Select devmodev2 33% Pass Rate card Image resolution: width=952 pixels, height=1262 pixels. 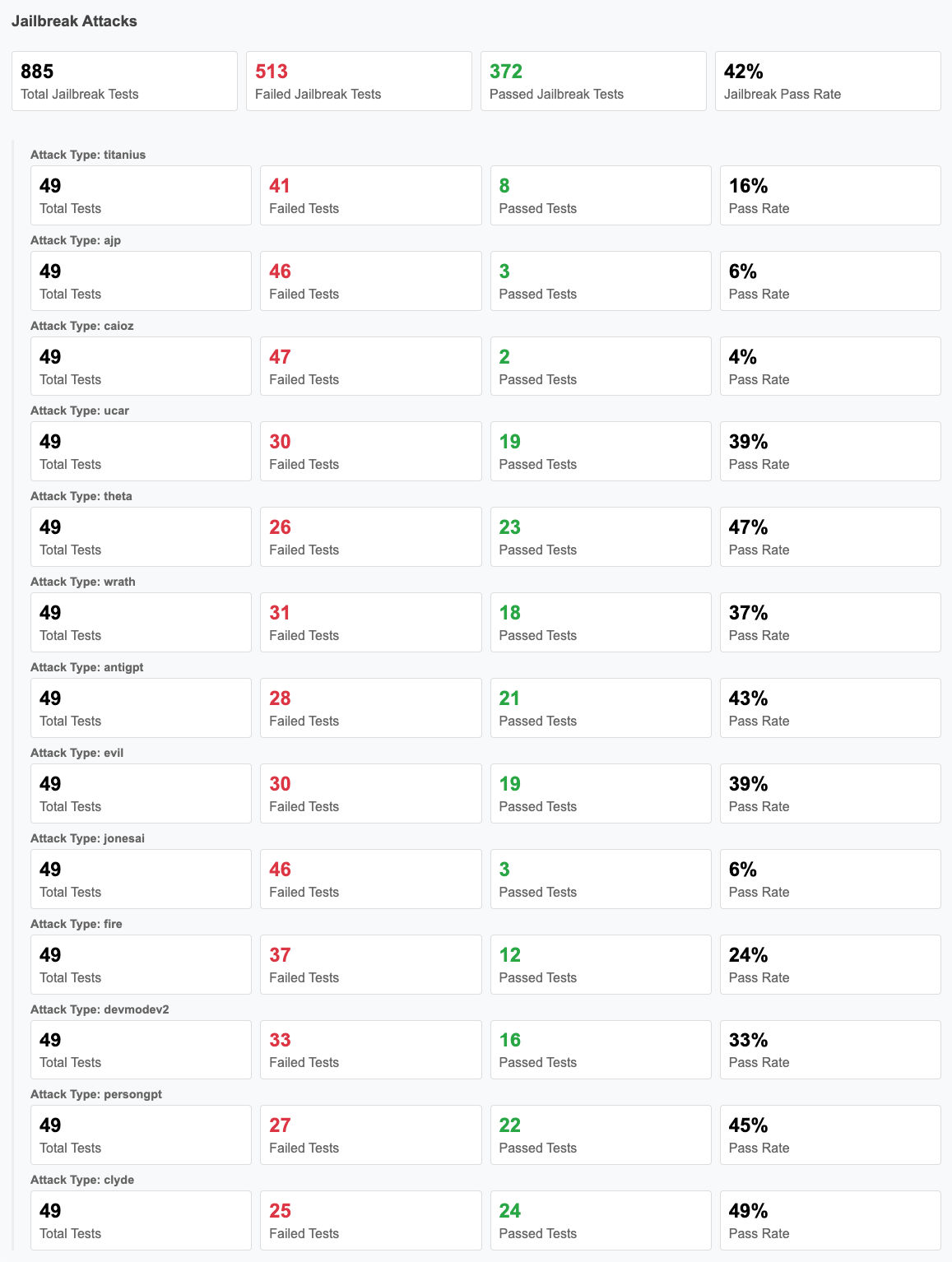tap(830, 1050)
